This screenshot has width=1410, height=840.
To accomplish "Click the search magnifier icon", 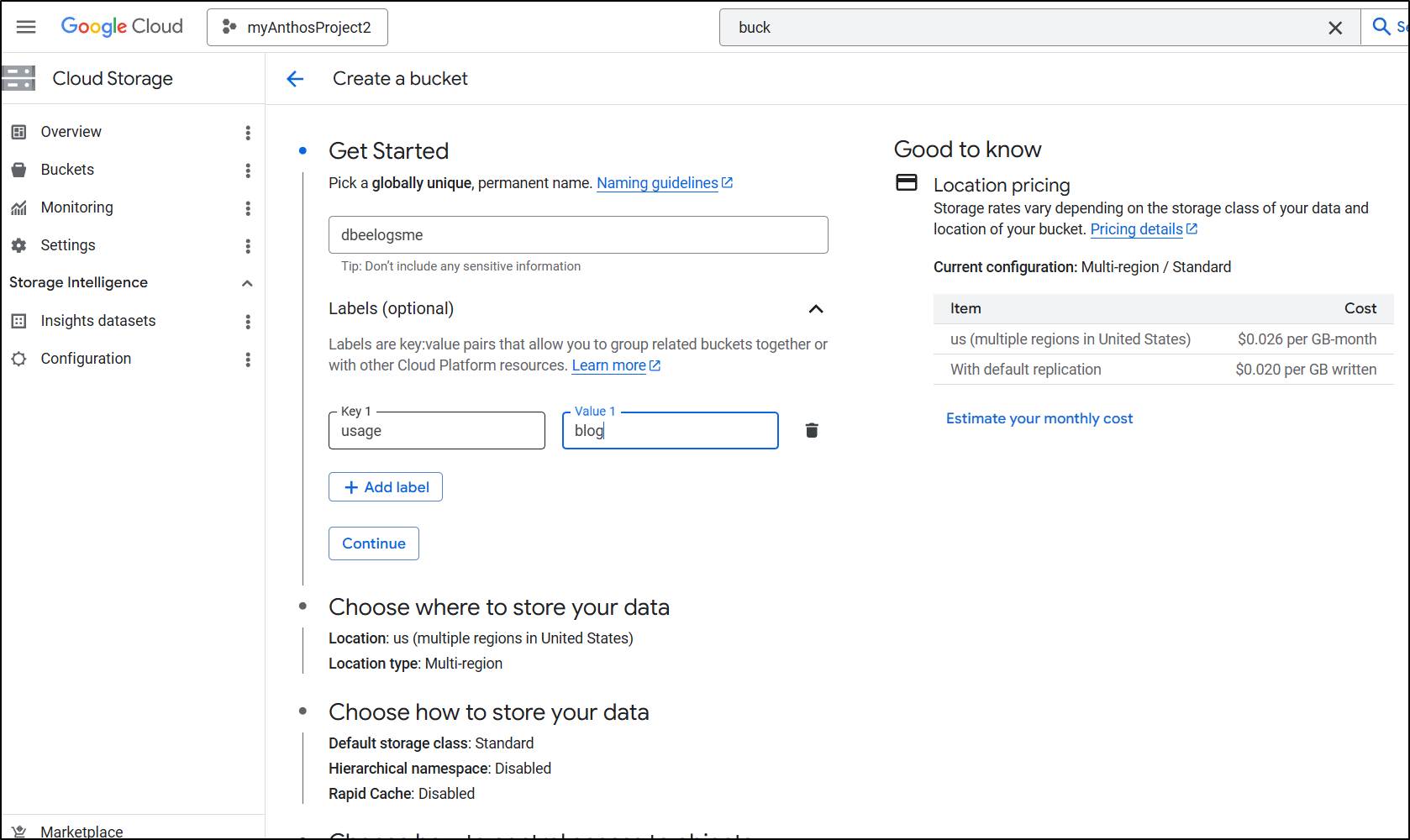I will point(1381,27).
